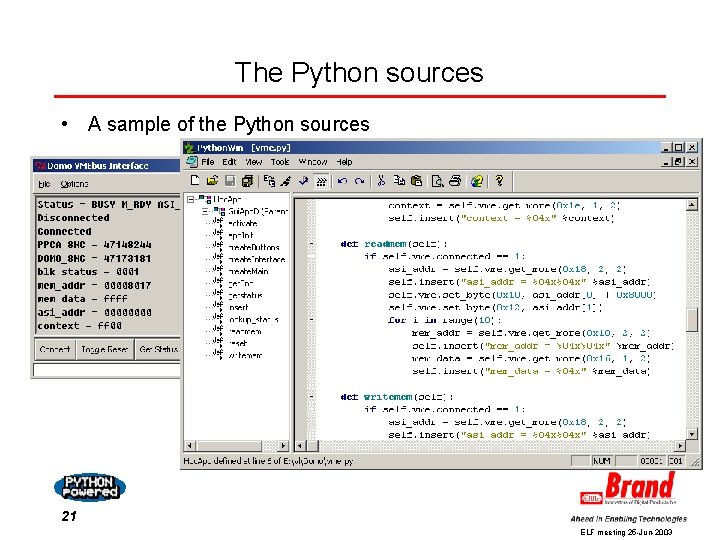Collapse the for-loop fold marker
The image size is (720, 540).
(312, 320)
